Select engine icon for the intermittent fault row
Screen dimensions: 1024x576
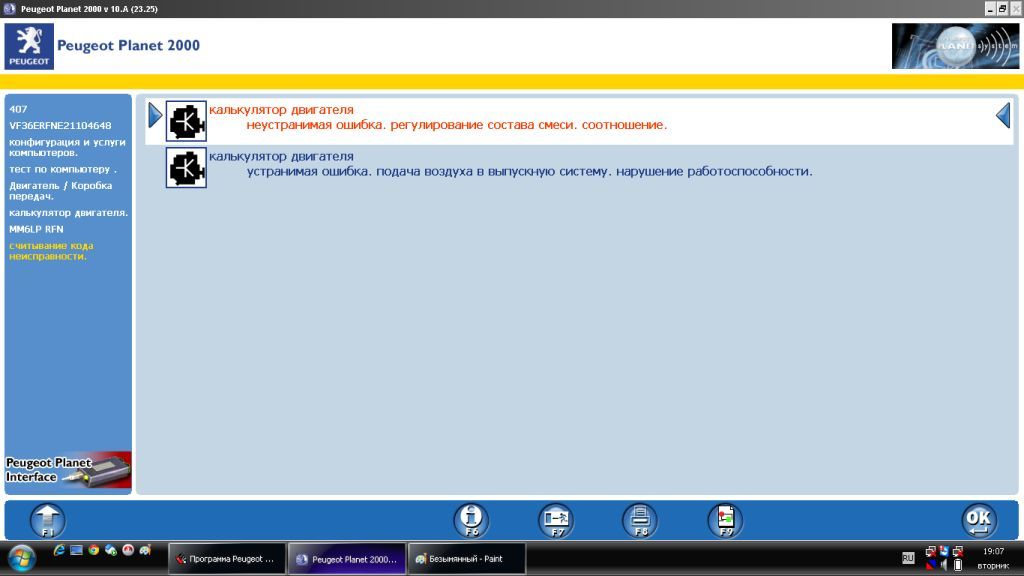[x=186, y=168]
